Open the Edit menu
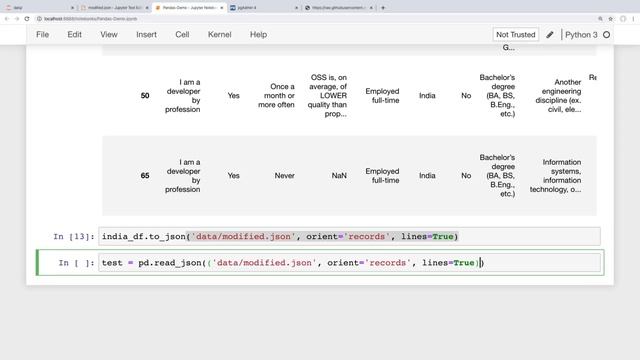This screenshot has width=640, height=360. (74, 35)
